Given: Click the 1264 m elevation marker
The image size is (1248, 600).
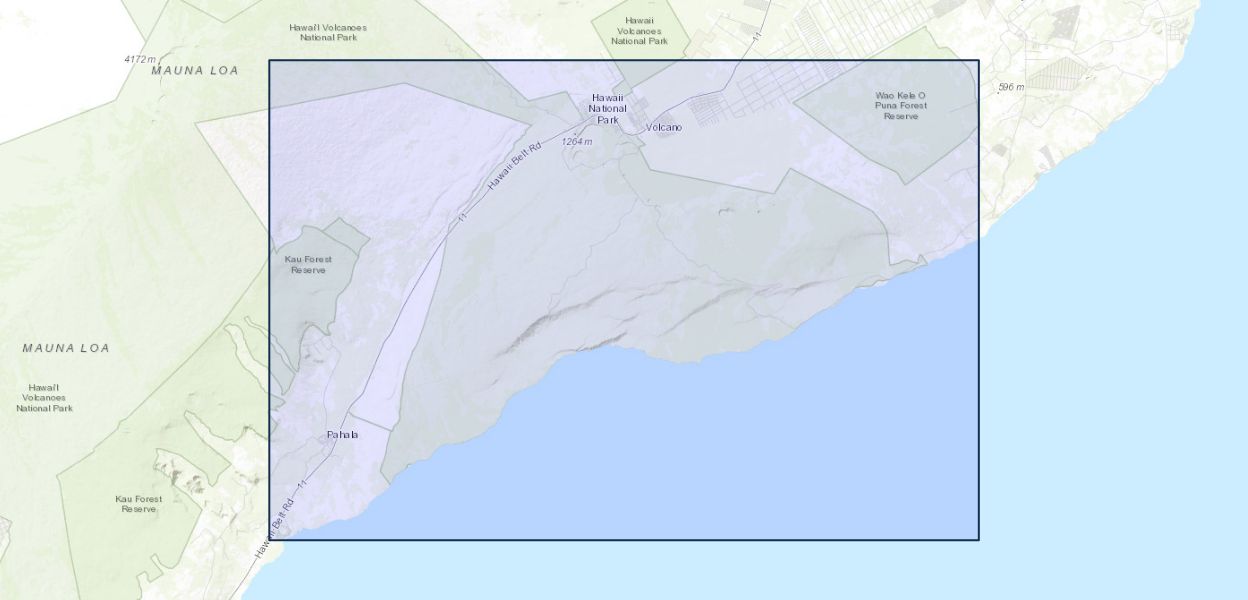Looking at the screenshot, I should (577, 142).
